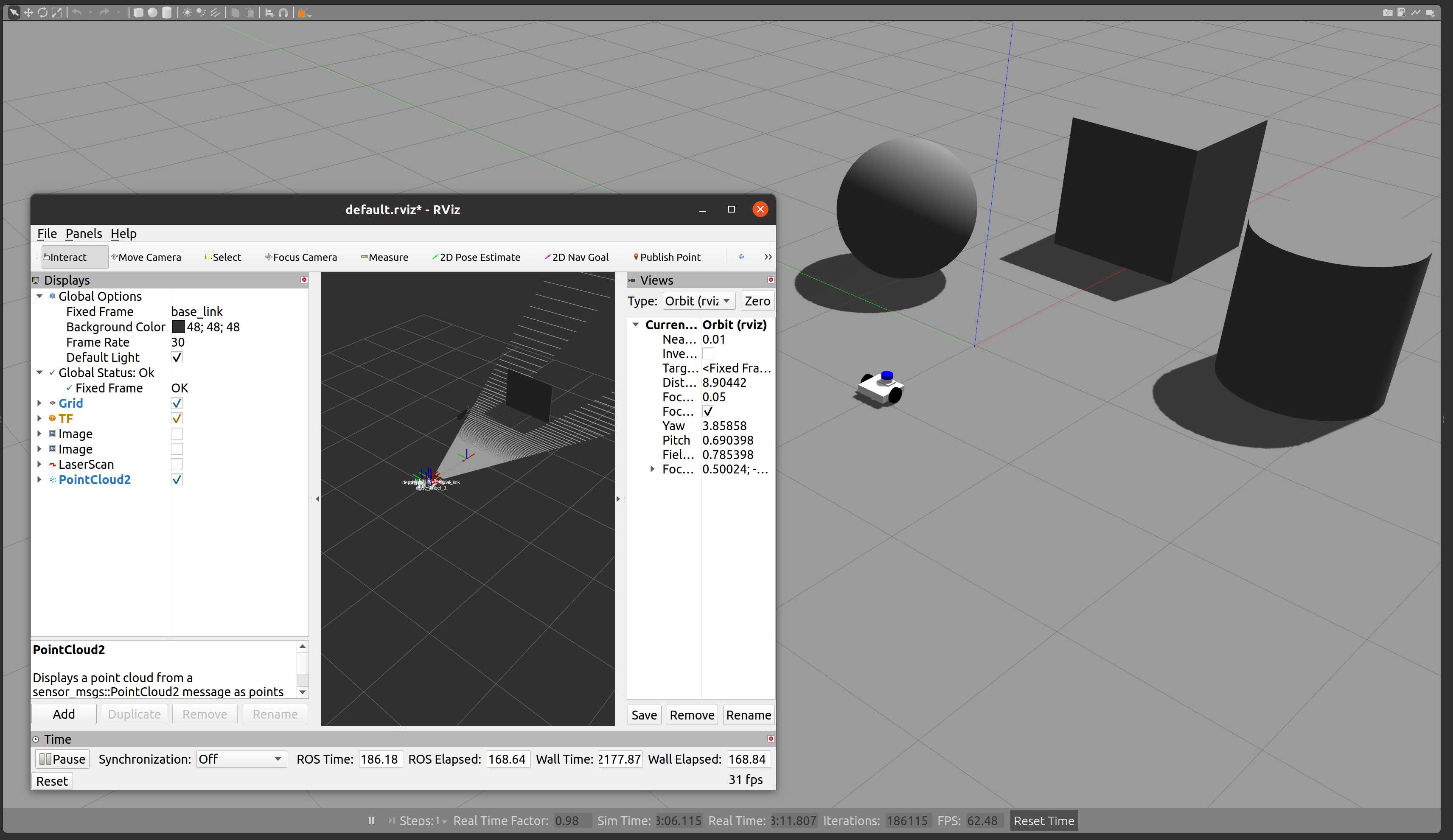Click the Background Color swatch
1453x840 pixels.
(178, 327)
